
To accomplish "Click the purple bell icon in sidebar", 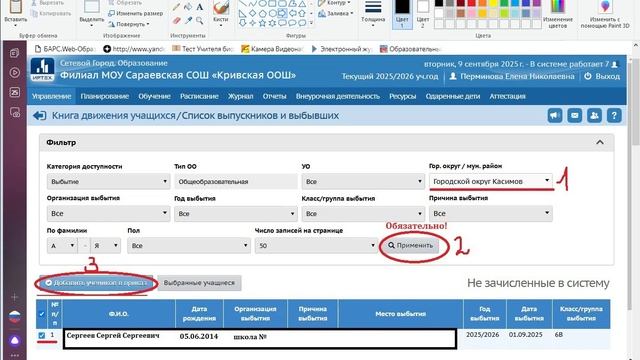I will [15, 340].
